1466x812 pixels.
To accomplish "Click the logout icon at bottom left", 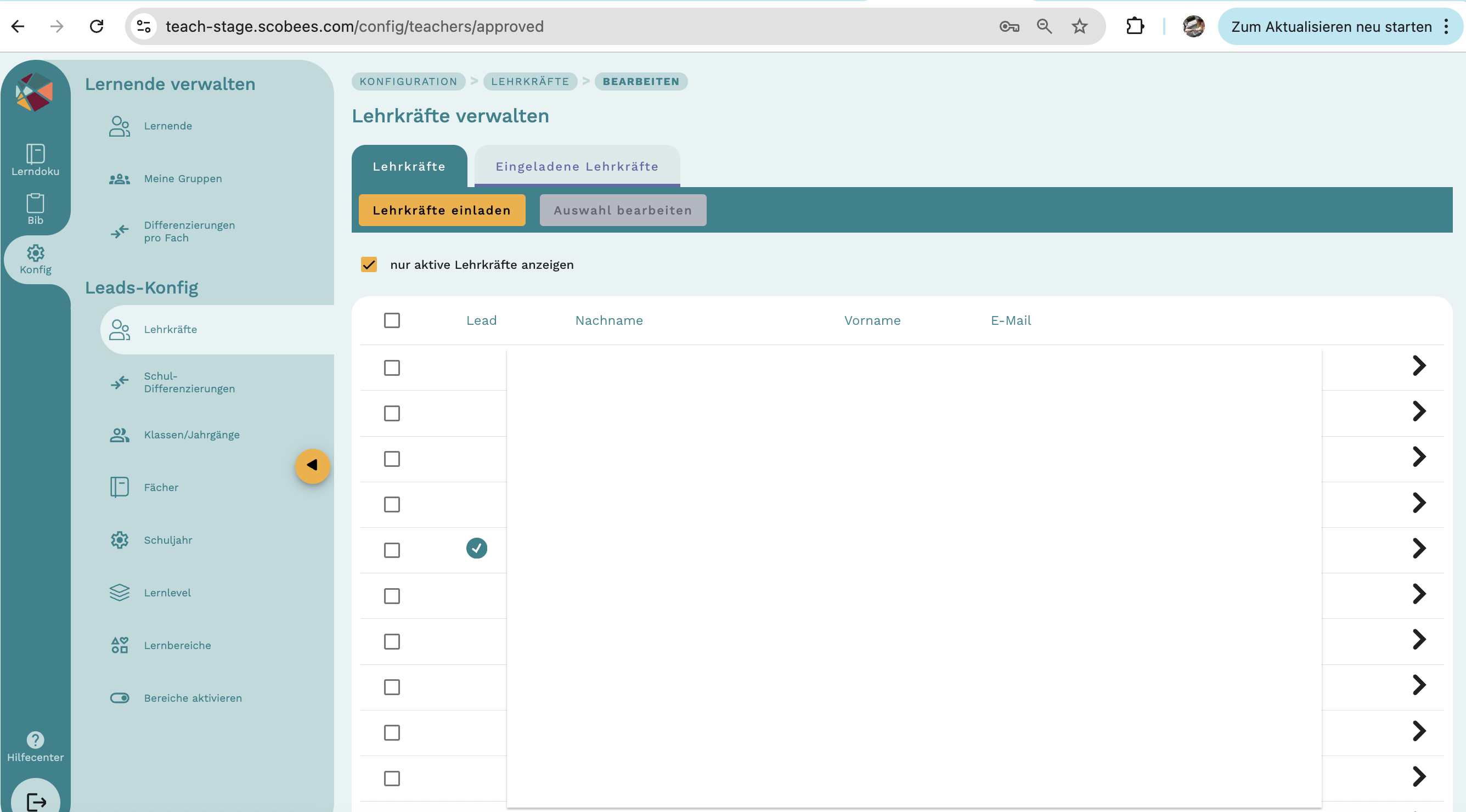I will 36,801.
